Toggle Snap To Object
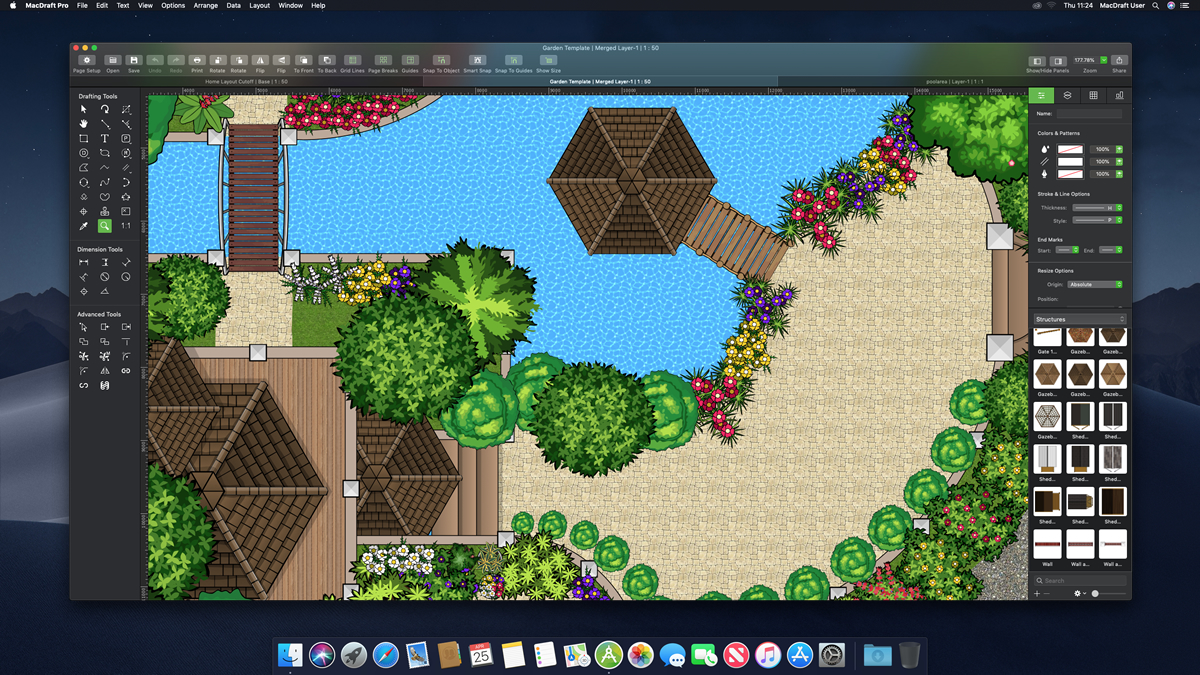Image resolution: width=1200 pixels, height=675 pixels. (x=441, y=64)
